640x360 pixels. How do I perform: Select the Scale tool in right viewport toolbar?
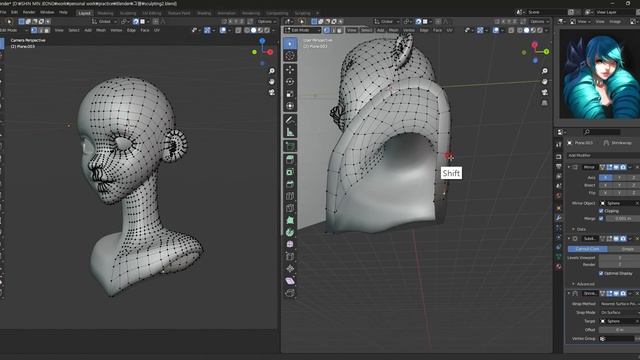click(290, 94)
